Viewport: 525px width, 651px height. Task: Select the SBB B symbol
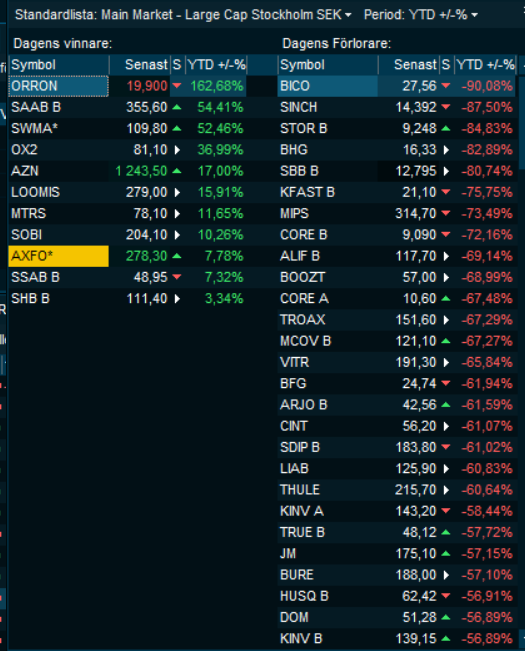pyautogui.click(x=299, y=171)
